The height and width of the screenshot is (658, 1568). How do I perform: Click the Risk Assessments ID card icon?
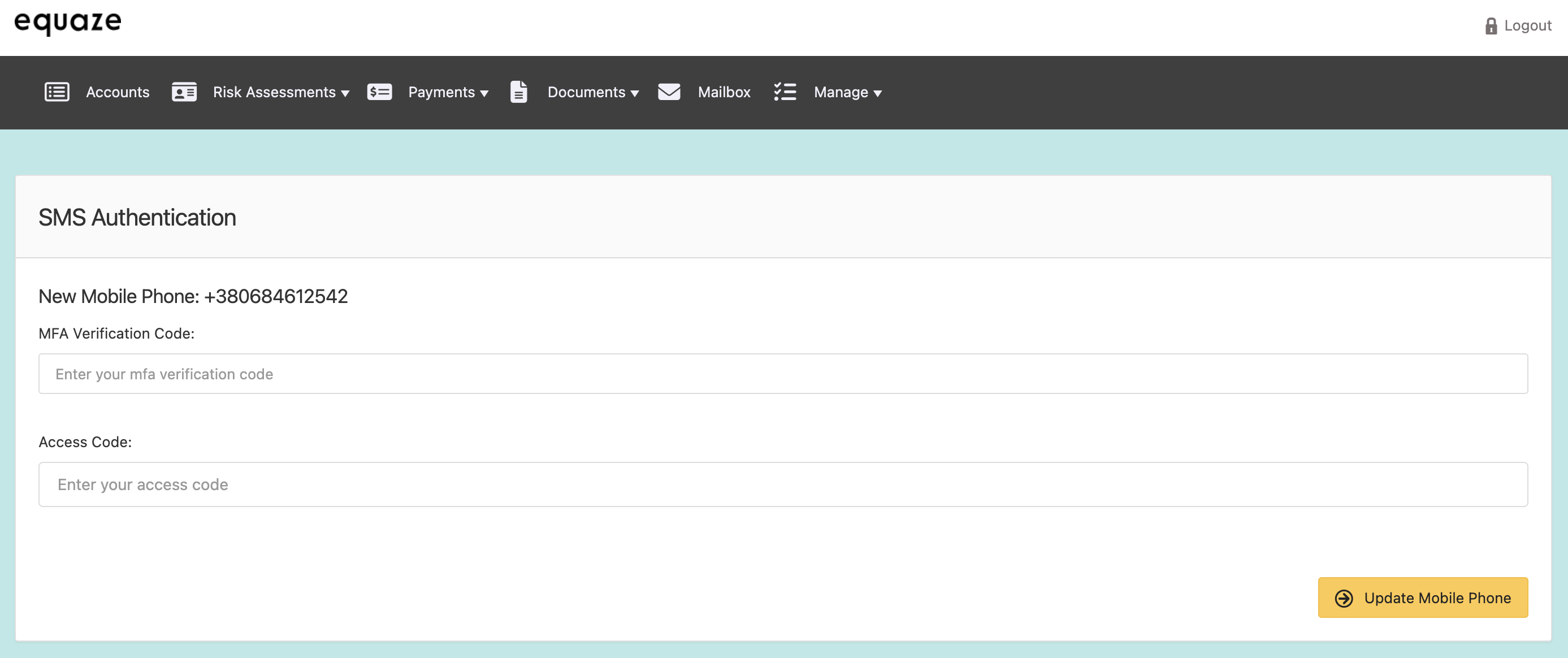[x=184, y=92]
